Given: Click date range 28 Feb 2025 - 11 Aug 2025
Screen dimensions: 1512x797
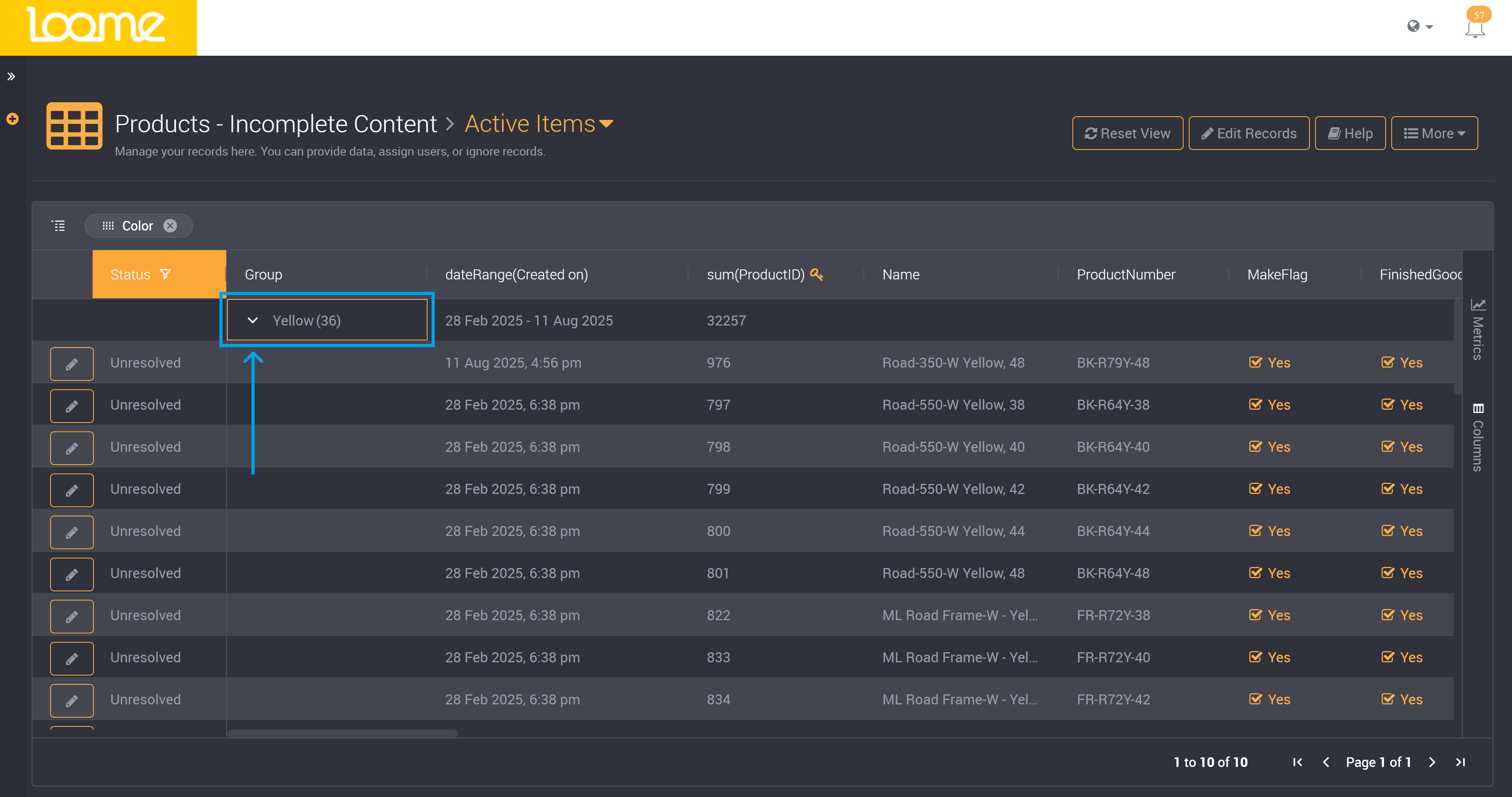Looking at the screenshot, I should 529,320.
